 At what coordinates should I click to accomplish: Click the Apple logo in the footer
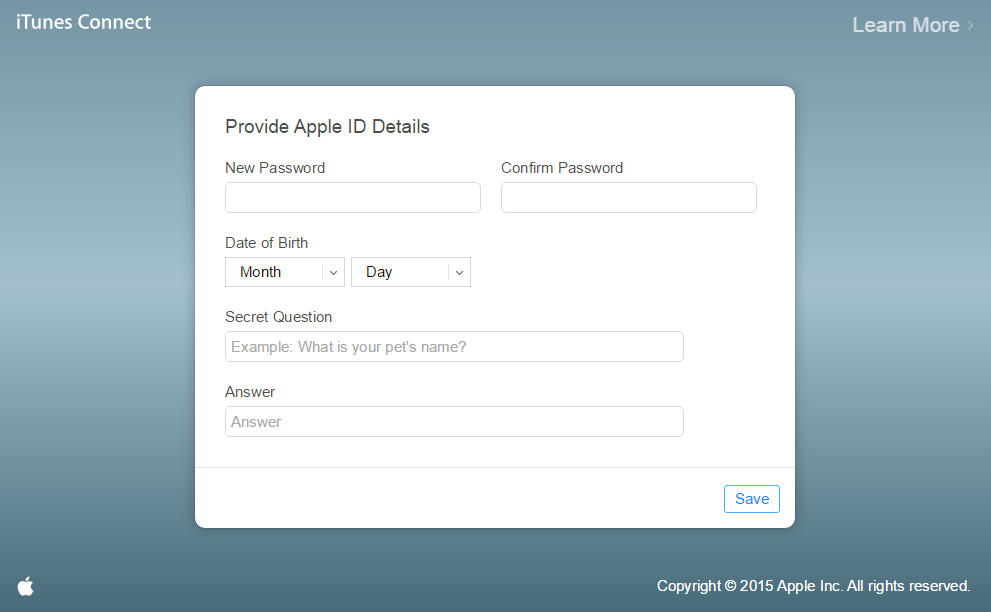click(x=26, y=586)
